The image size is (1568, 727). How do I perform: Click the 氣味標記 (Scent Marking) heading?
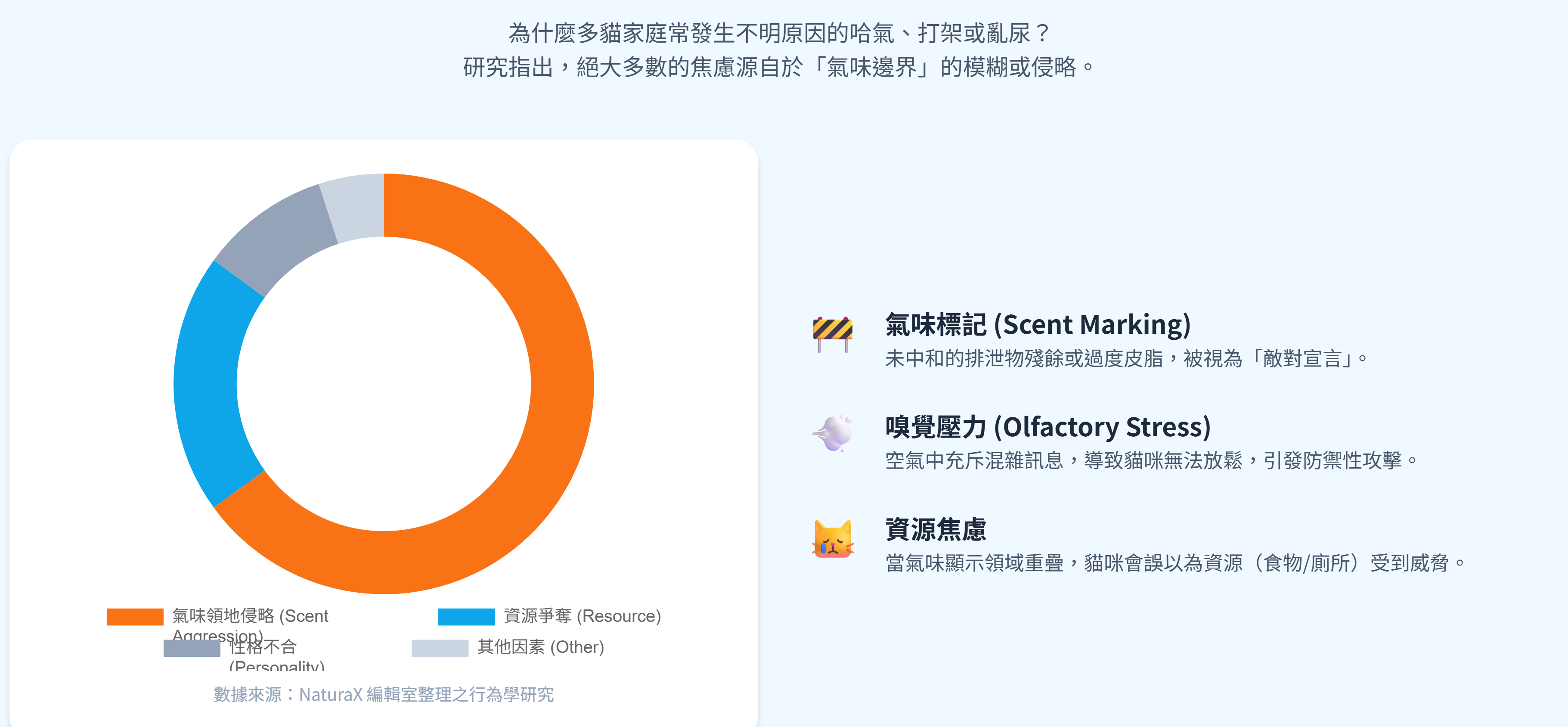click(x=1037, y=325)
